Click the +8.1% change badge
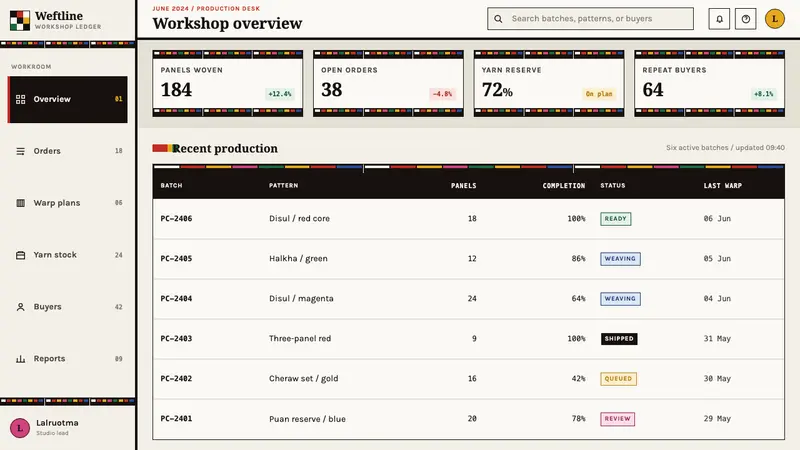 coord(764,94)
